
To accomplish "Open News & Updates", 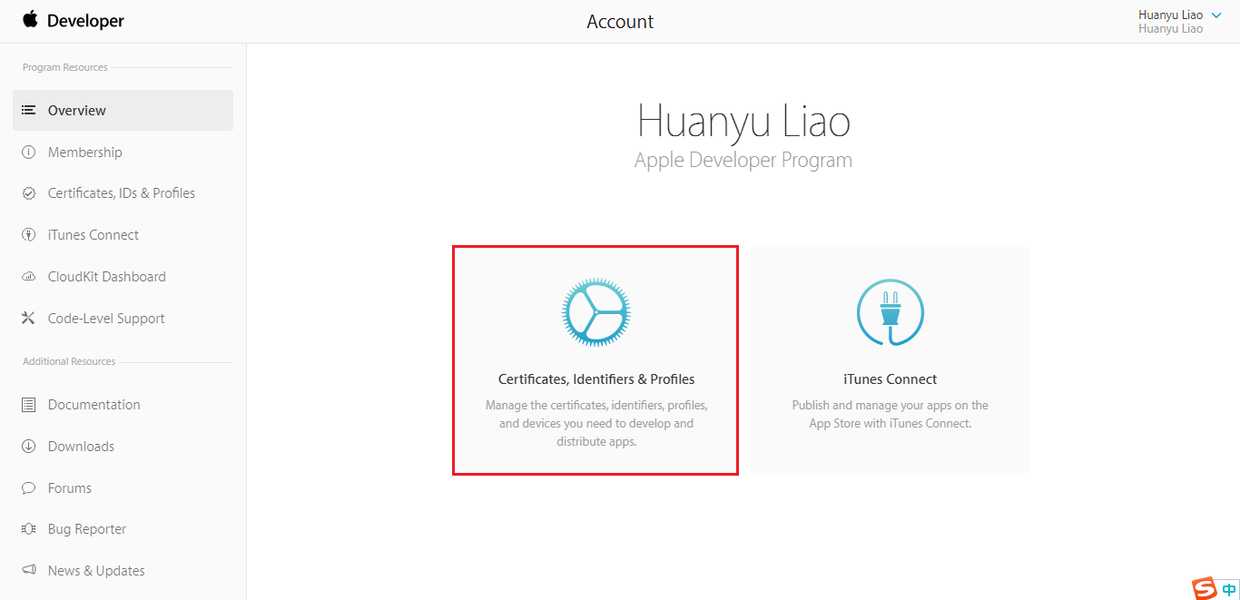I will (96, 571).
